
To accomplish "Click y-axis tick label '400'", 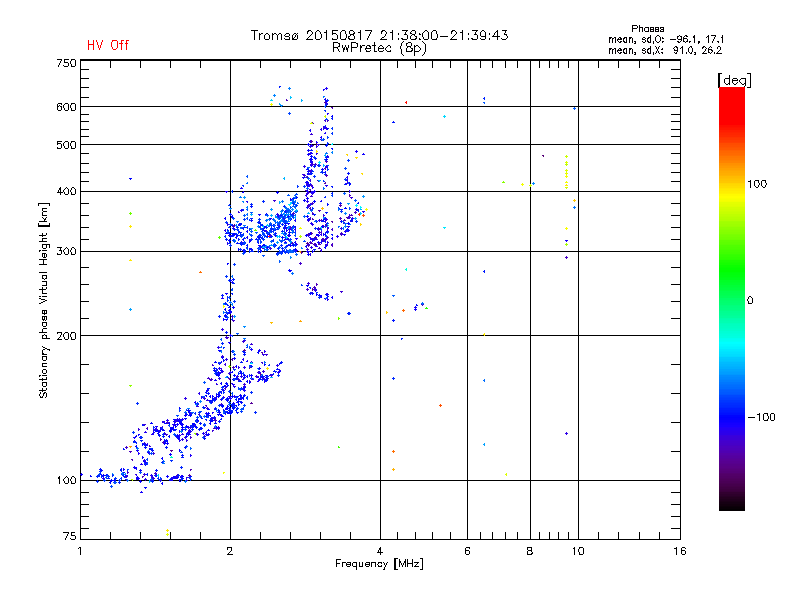I will 67,191.
